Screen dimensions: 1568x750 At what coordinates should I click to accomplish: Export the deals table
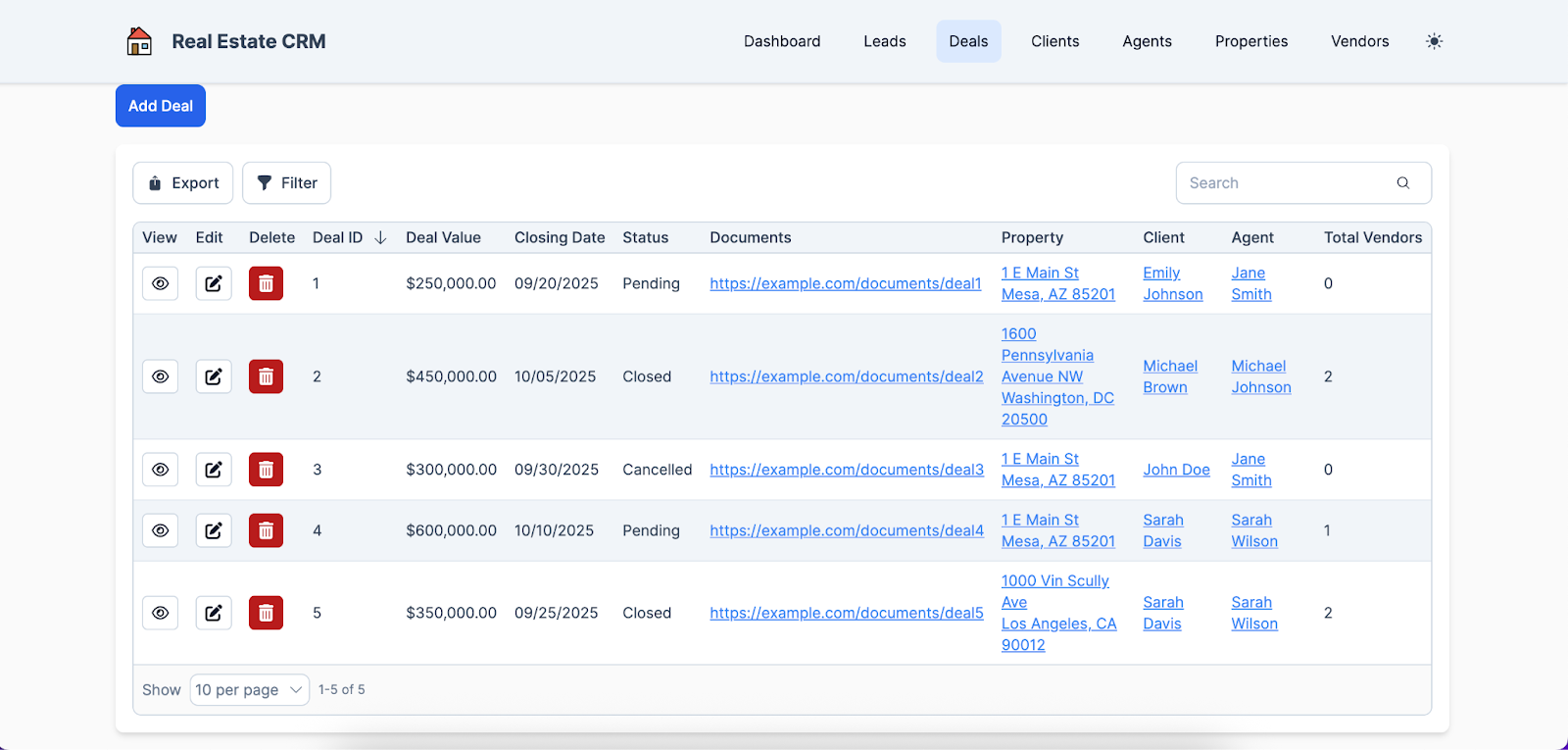[x=183, y=183]
